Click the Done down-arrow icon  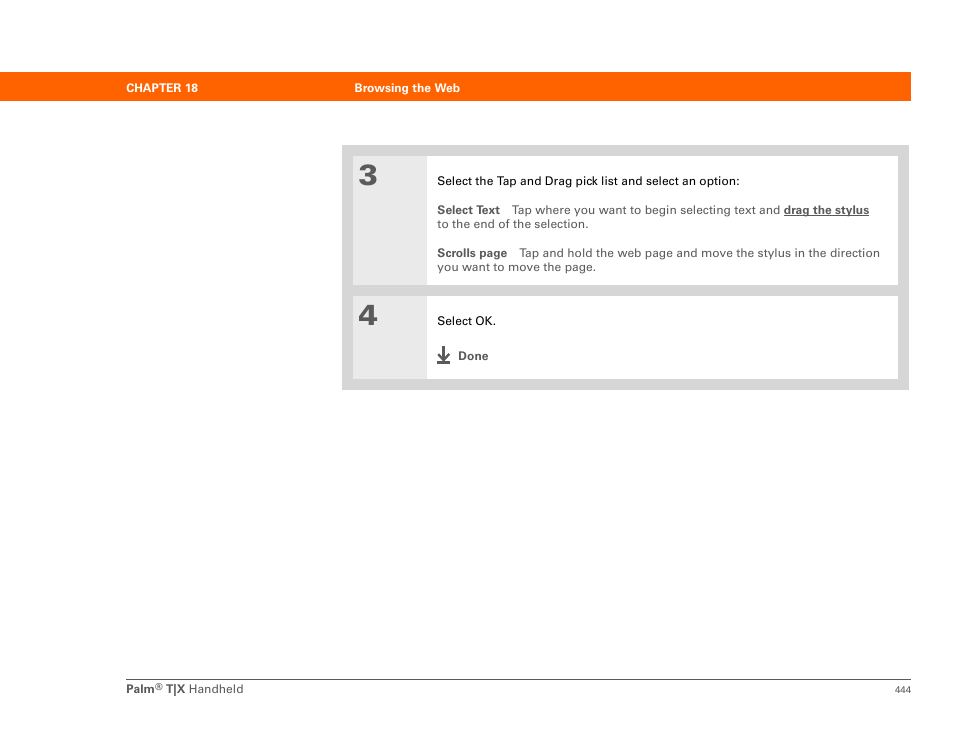pyautogui.click(x=444, y=355)
